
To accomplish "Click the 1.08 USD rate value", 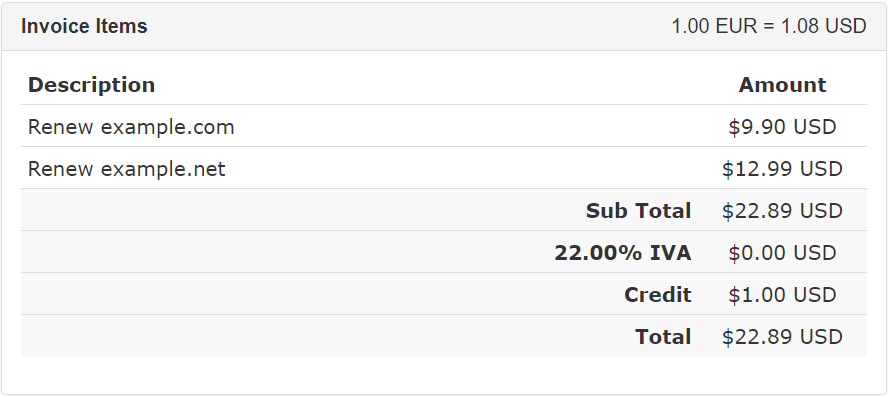I will point(824,26).
